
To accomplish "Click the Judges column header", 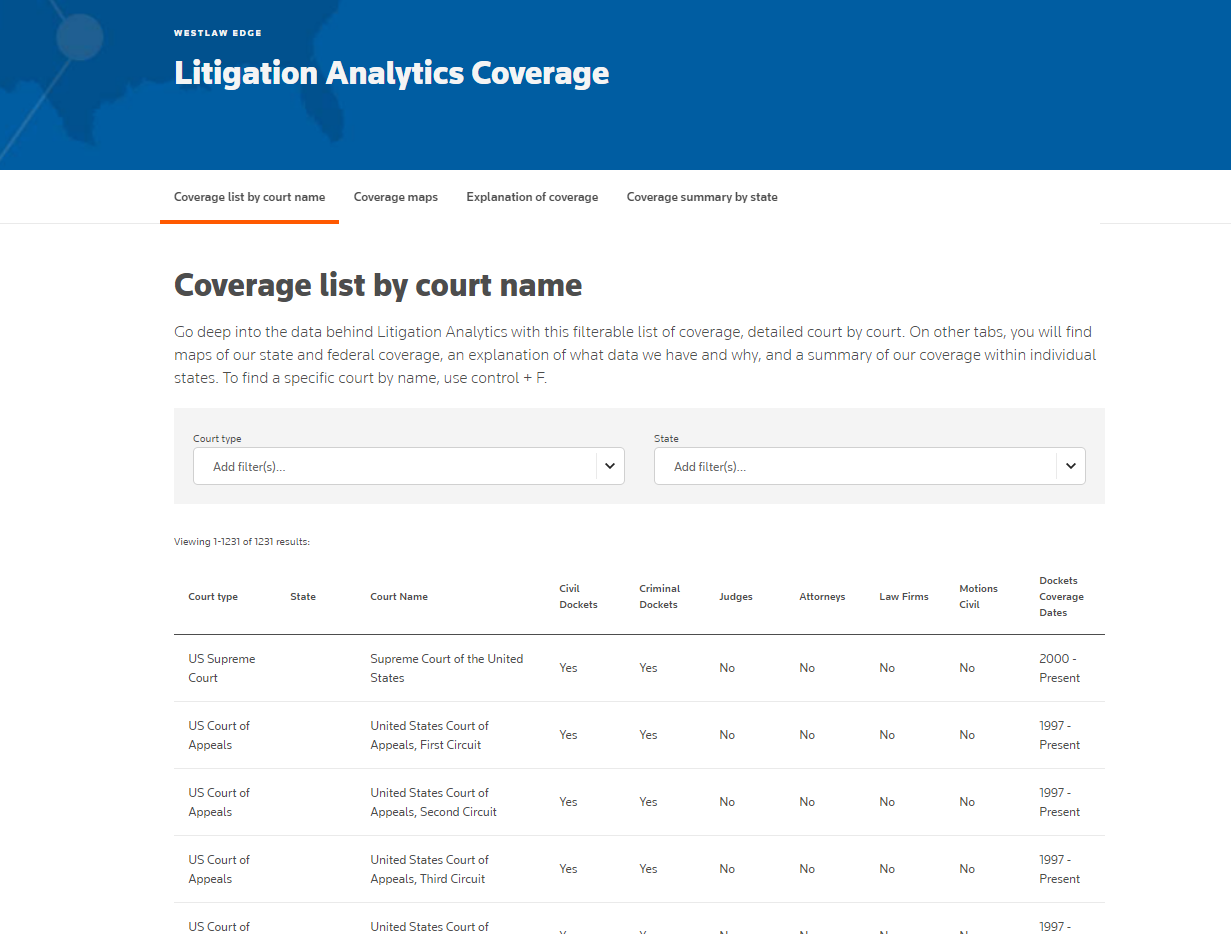I will (x=736, y=597).
